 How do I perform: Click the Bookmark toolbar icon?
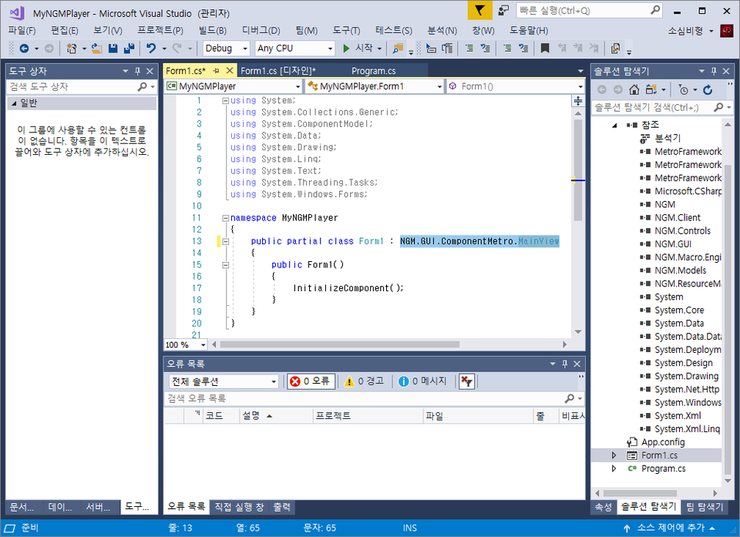coord(545,48)
